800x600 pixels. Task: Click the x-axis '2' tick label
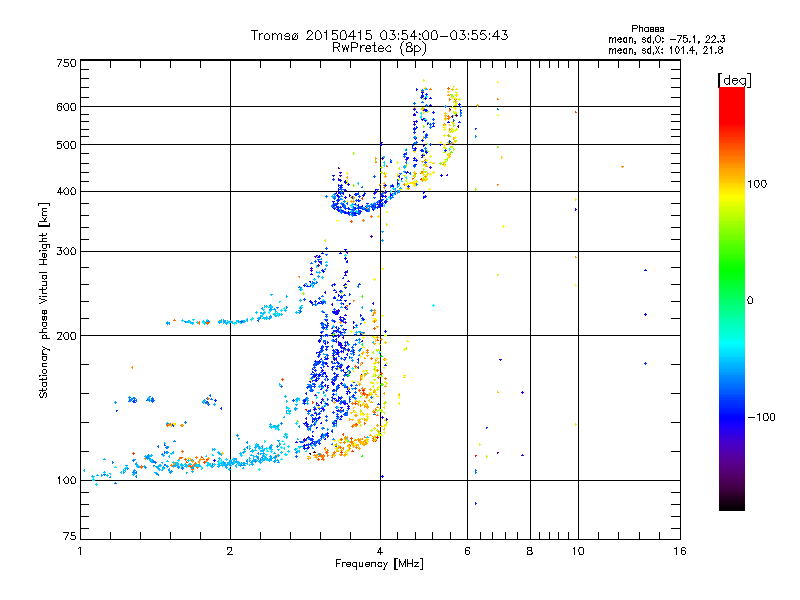point(230,551)
